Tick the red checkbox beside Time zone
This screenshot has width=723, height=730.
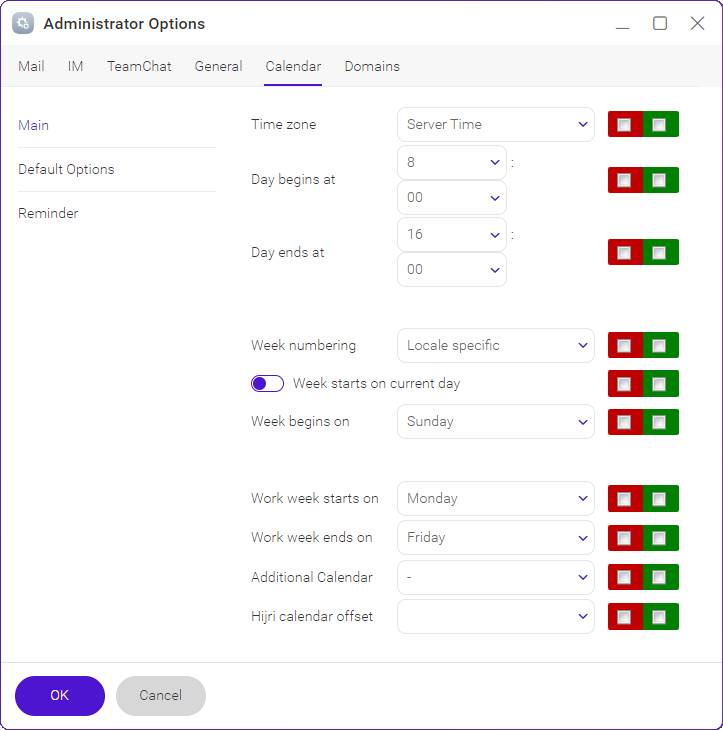624,125
